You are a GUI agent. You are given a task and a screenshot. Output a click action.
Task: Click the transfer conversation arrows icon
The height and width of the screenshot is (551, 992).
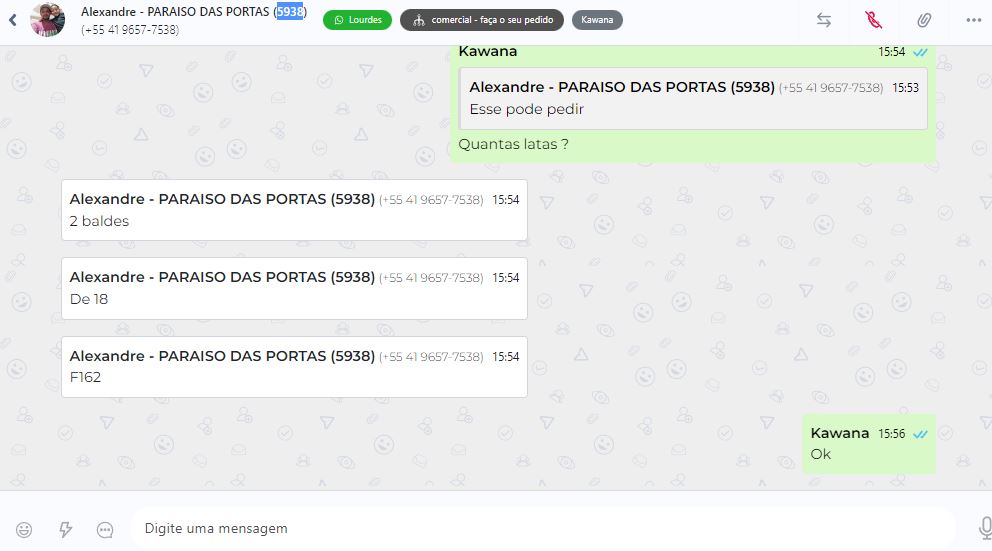click(824, 20)
